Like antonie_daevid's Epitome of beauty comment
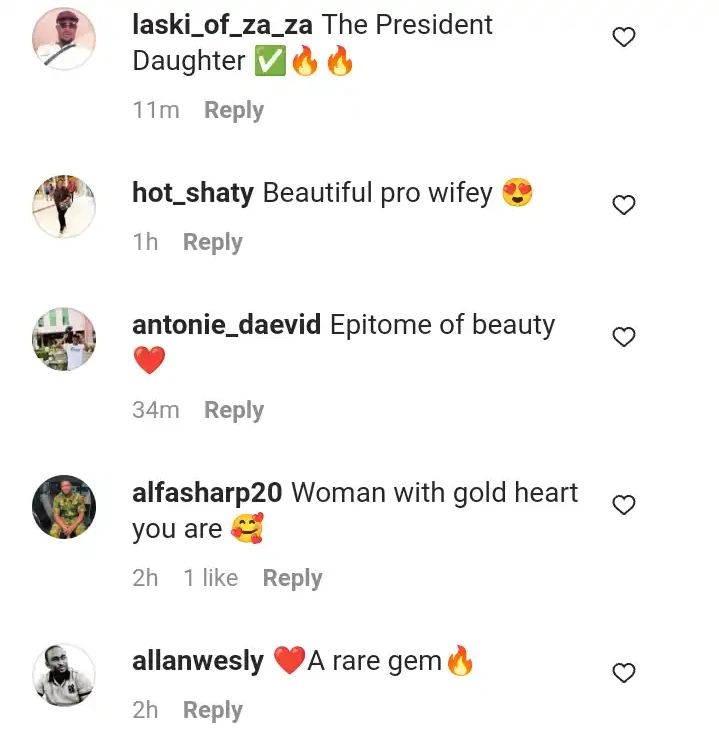 point(624,337)
